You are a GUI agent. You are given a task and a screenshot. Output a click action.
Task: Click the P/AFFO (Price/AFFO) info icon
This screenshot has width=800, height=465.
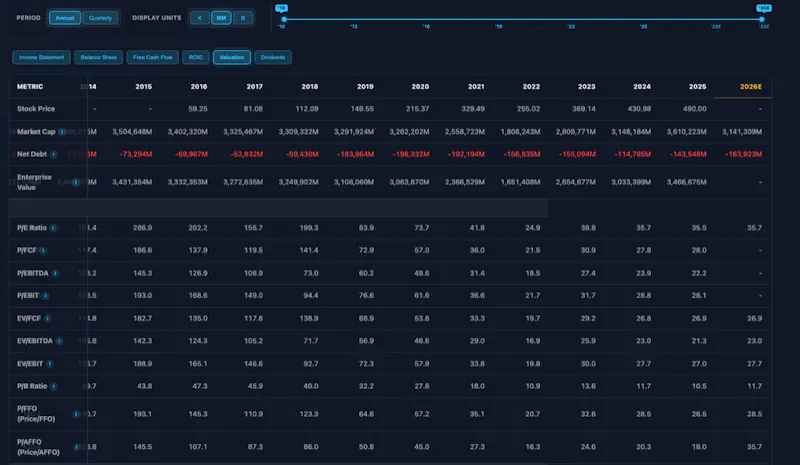pyautogui.click(x=76, y=447)
